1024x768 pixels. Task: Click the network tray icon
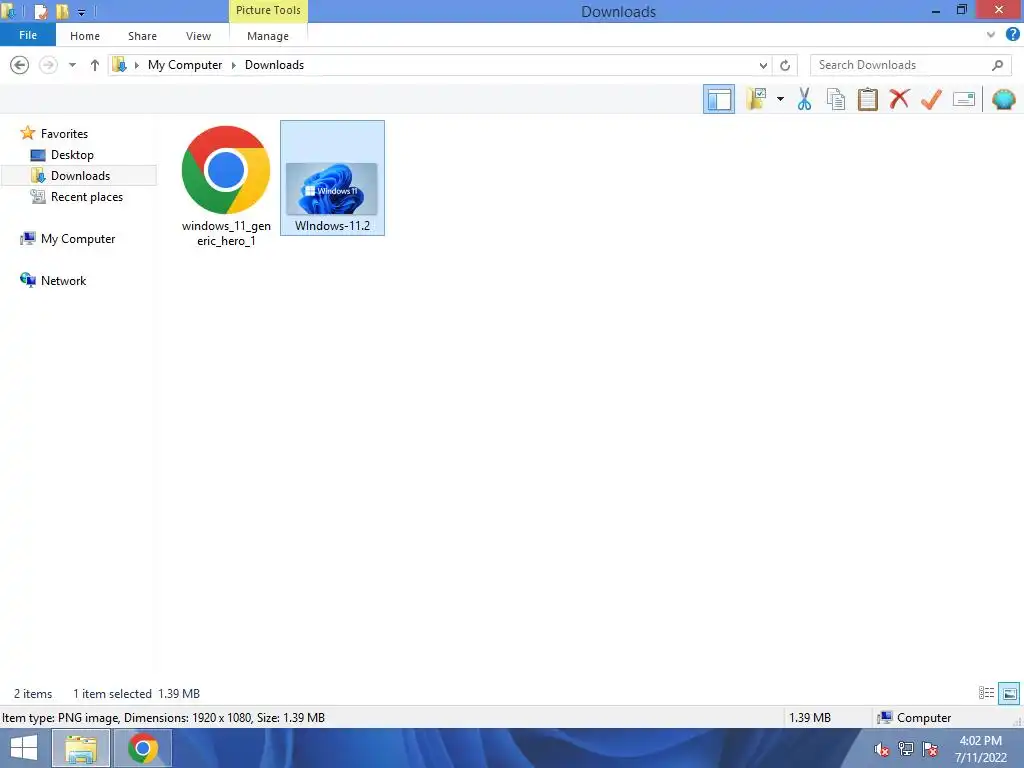point(906,749)
